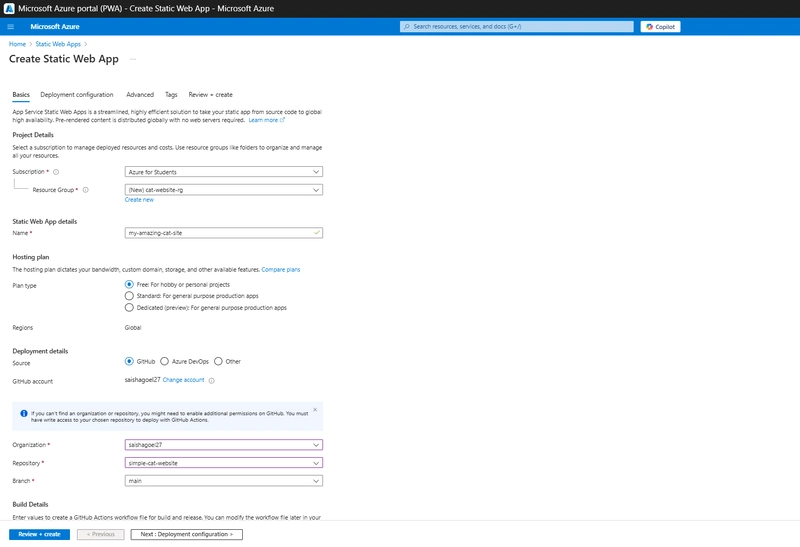Choose Azure DevOps as deployment source

point(164,361)
